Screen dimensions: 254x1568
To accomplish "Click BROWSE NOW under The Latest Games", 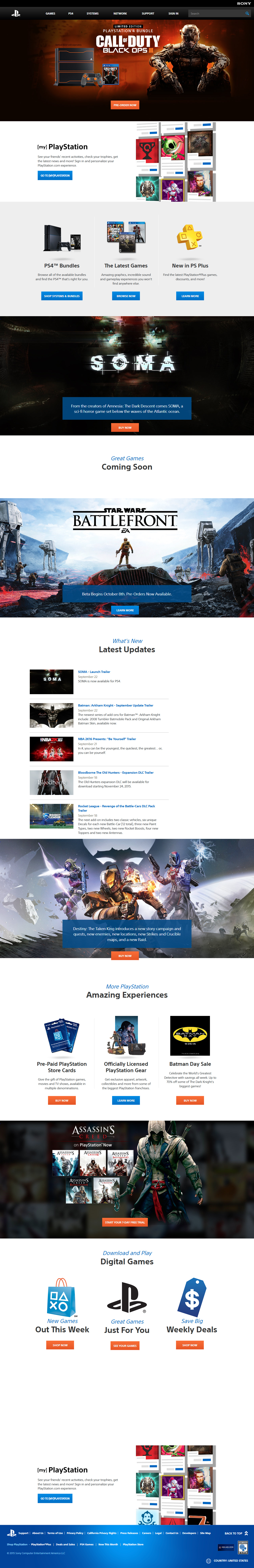I will pos(126,296).
